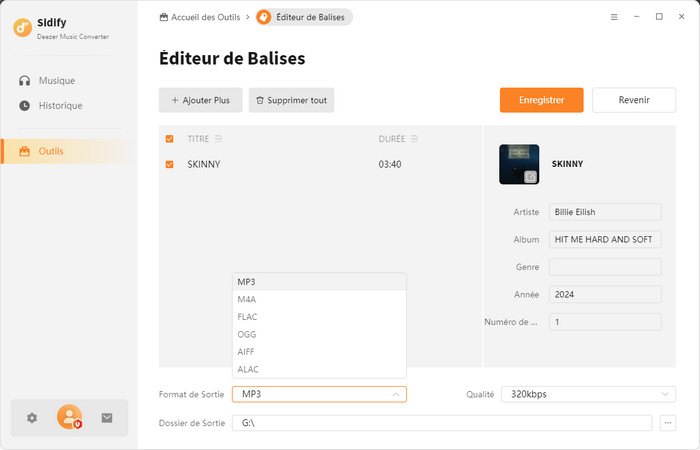Screen dimensions: 700x450
Task: Go to Historique in sidebar
Action: coord(60,105)
